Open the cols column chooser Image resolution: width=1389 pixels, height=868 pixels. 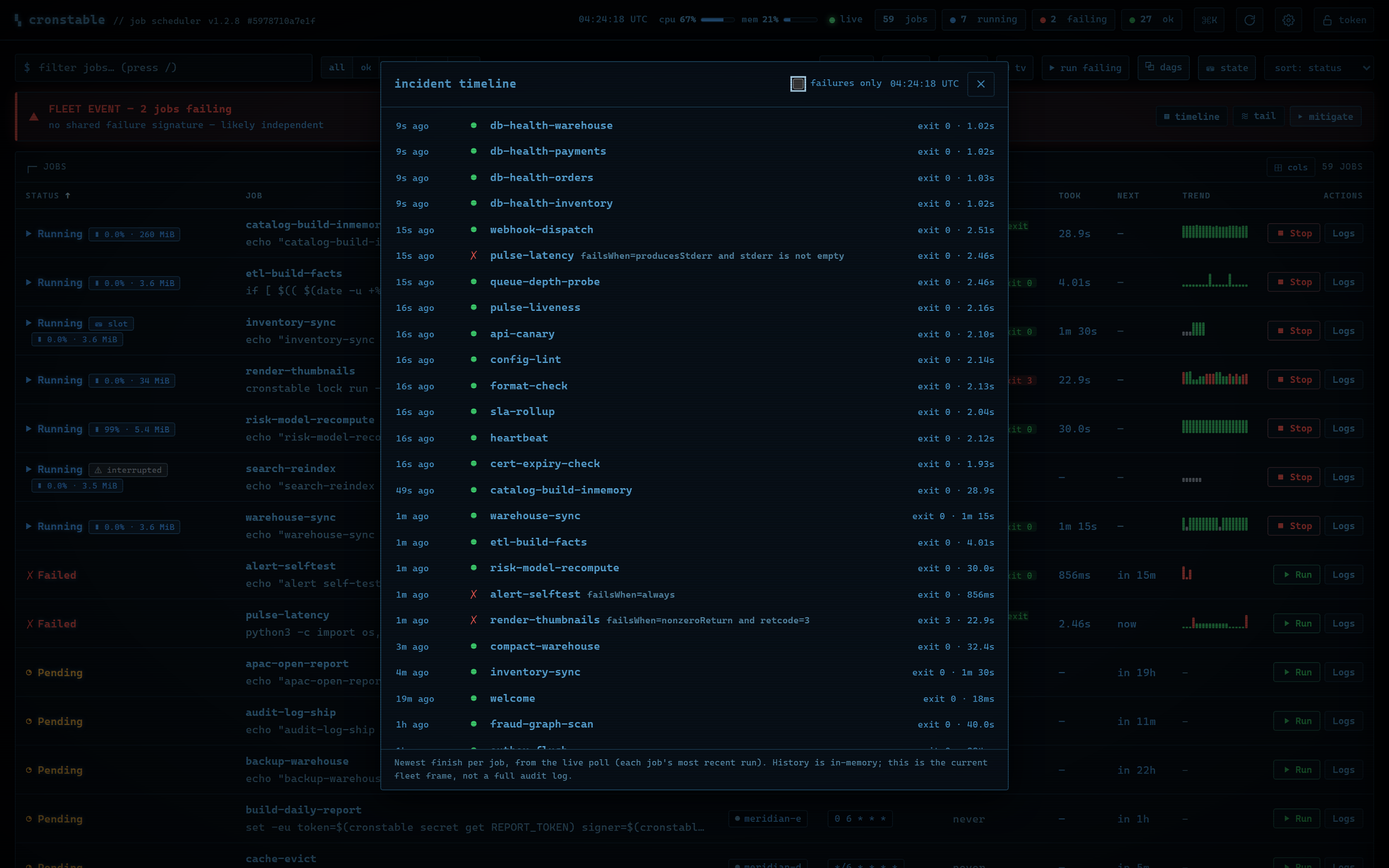(x=1291, y=167)
